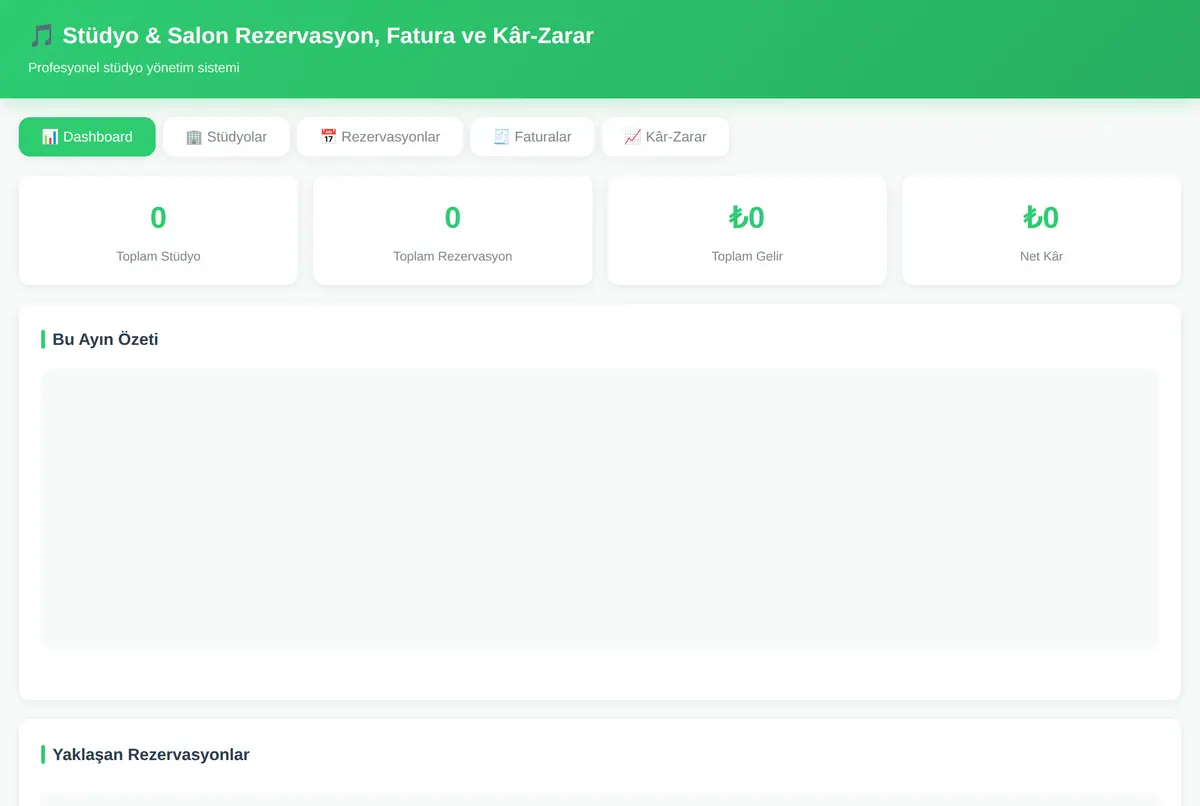The width and height of the screenshot is (1200, 806).
Task: Click the trend chart icon on Kâr-Zarar
Action: pos(632,137)
